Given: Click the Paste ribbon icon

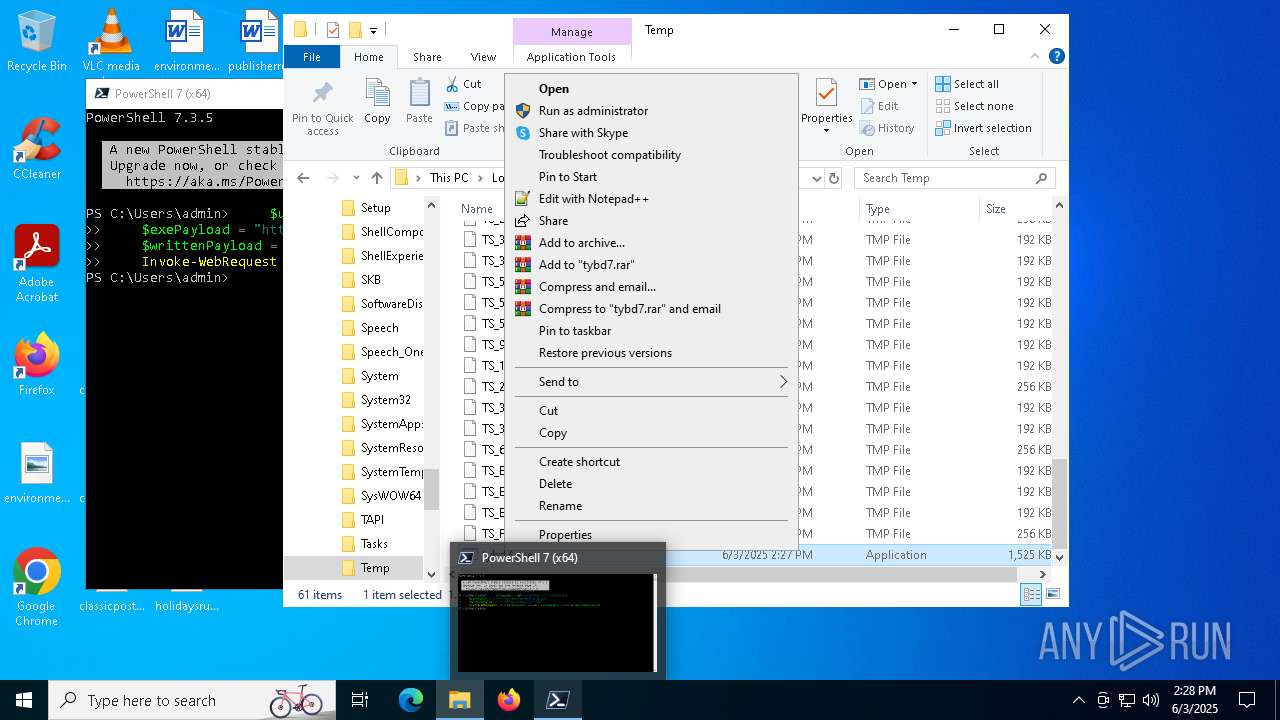Looking at the screenshot, I should coord(419,102).
